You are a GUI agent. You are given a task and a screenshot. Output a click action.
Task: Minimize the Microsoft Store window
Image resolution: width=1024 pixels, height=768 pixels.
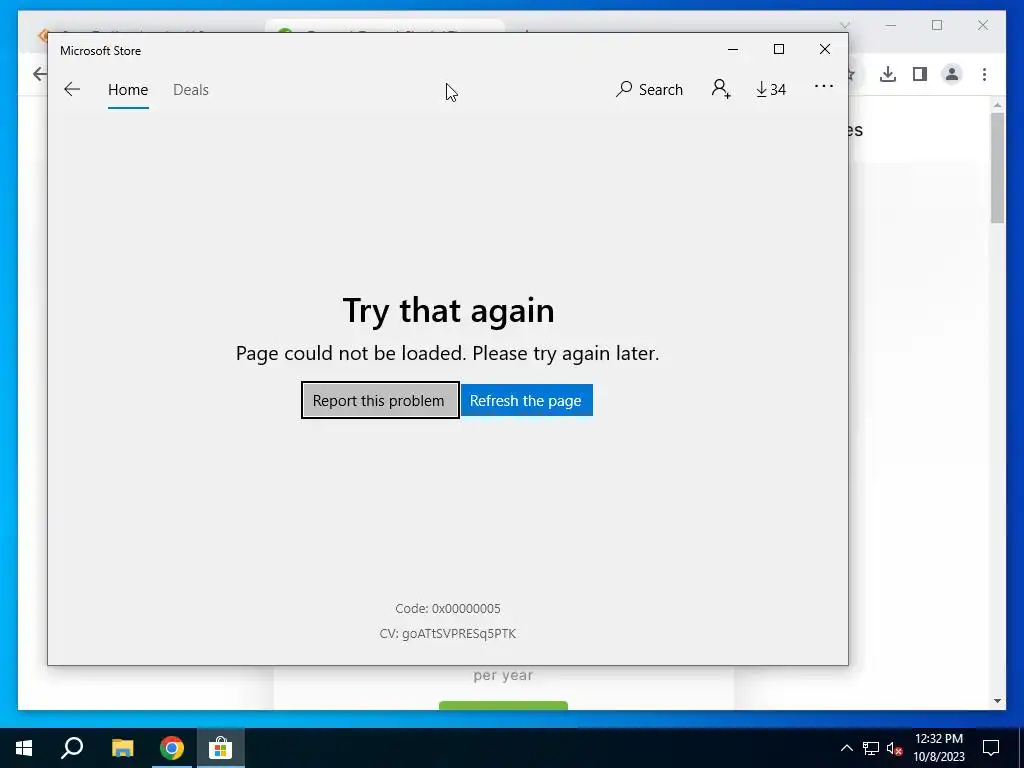[733, 50]
